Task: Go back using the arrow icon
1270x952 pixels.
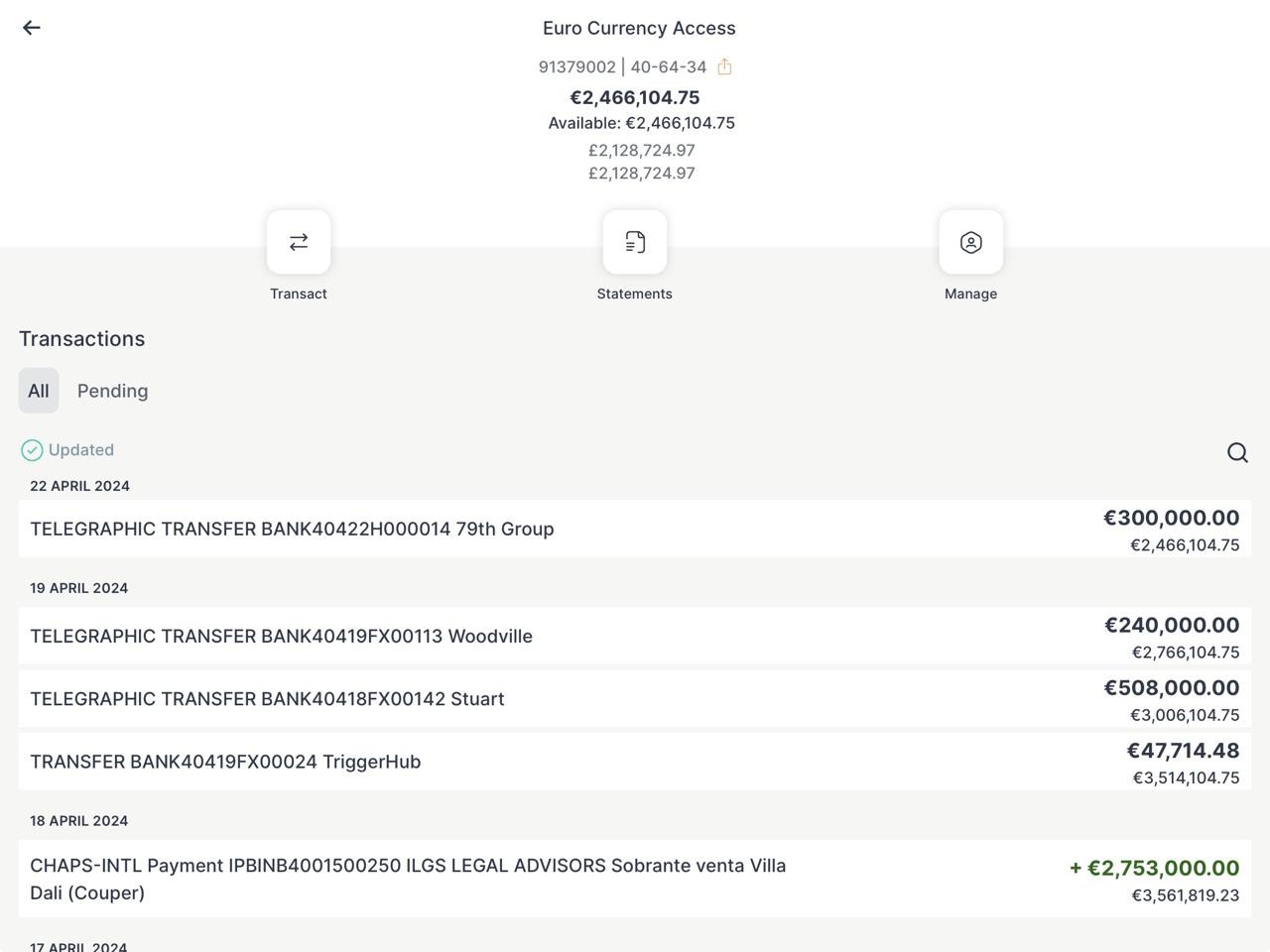Action: pos(32,28)
